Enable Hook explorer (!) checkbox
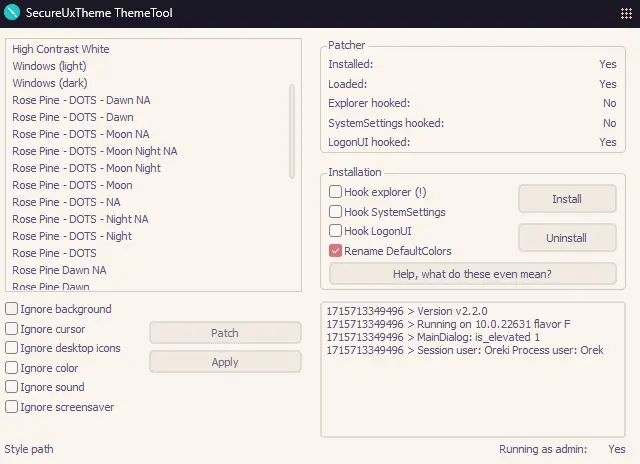Viewport: 640px width, 464px height. (x=335, y=191)
